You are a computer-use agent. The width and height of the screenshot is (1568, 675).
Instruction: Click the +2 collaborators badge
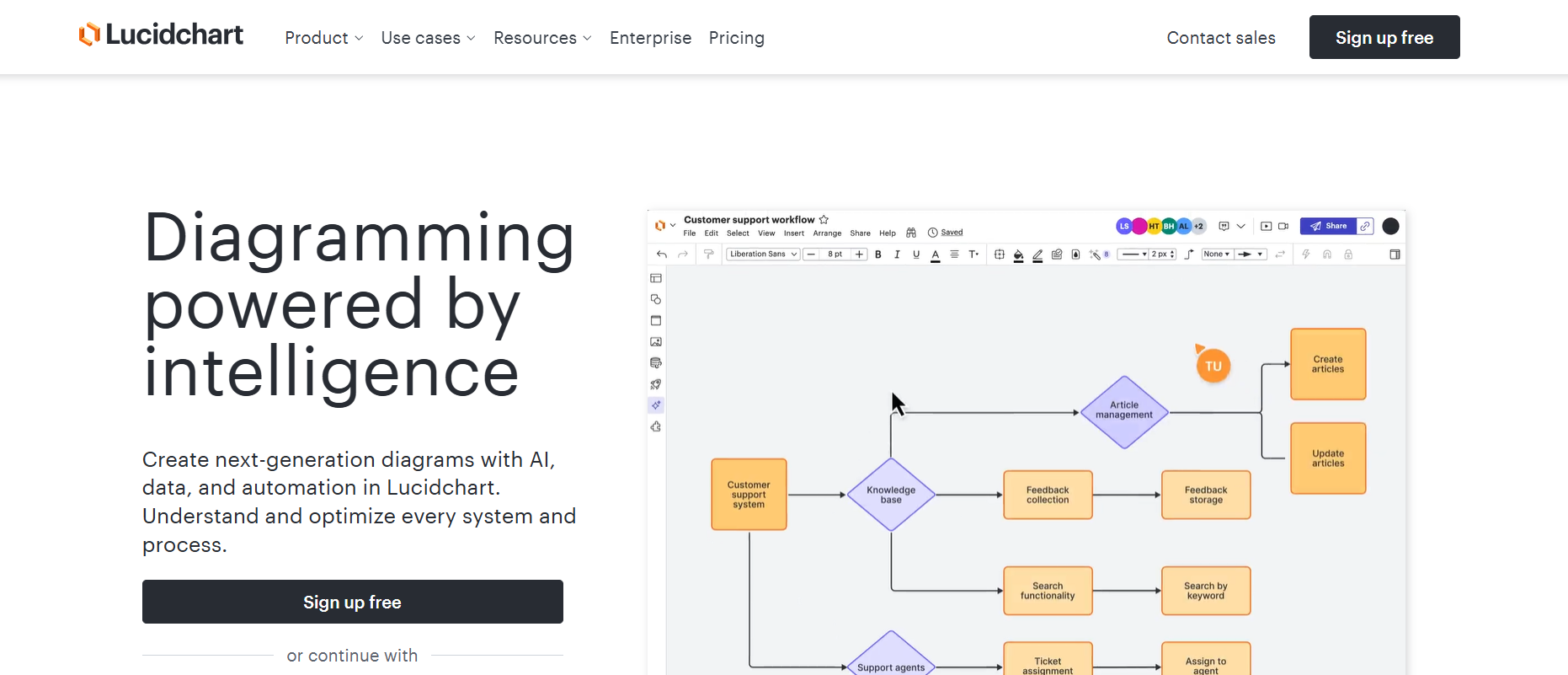[1199, 226]
